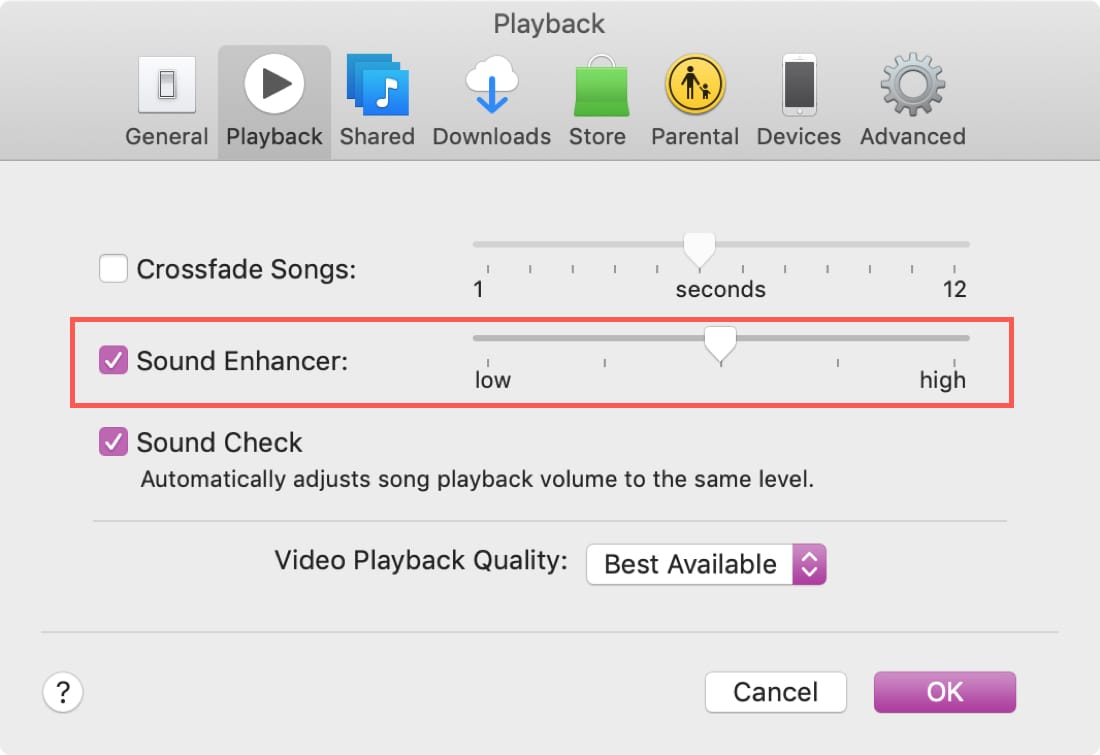The image size is (1100, 755).
Task: Open the Video Playback Quality dropdown
Action: tap(706, 564)
